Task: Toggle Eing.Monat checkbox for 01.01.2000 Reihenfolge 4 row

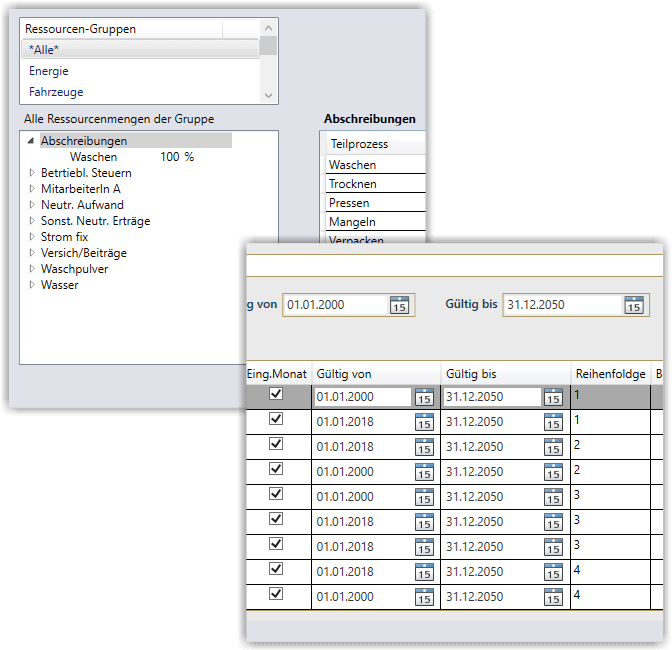Action: [x=276, y=593]
